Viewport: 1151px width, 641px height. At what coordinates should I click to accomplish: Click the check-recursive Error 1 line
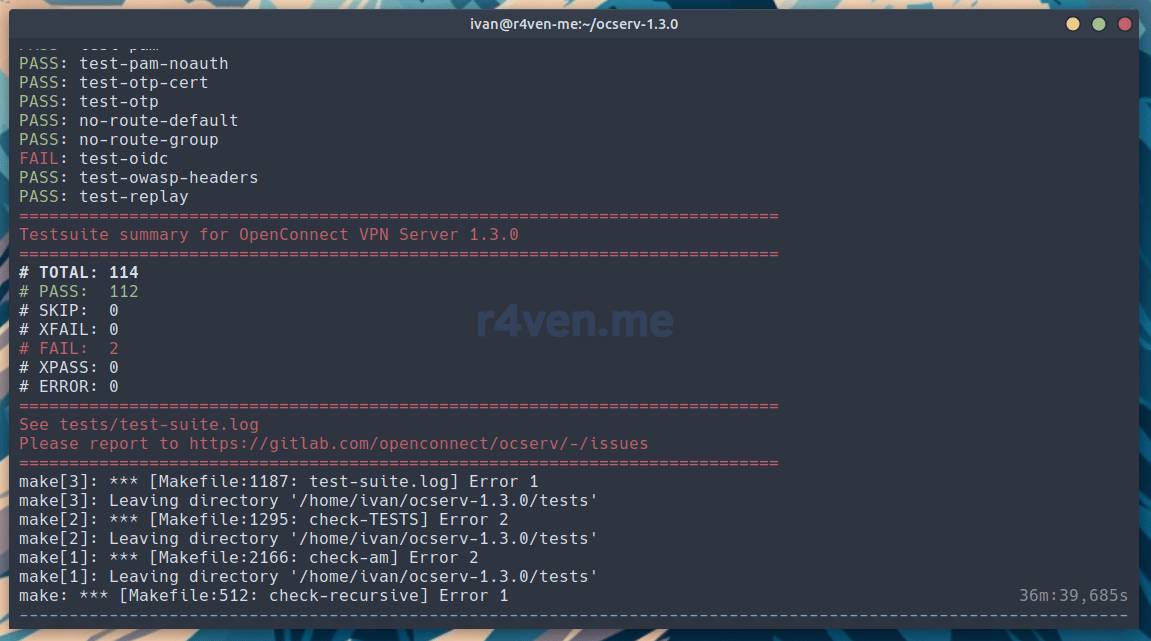[263, 595]
